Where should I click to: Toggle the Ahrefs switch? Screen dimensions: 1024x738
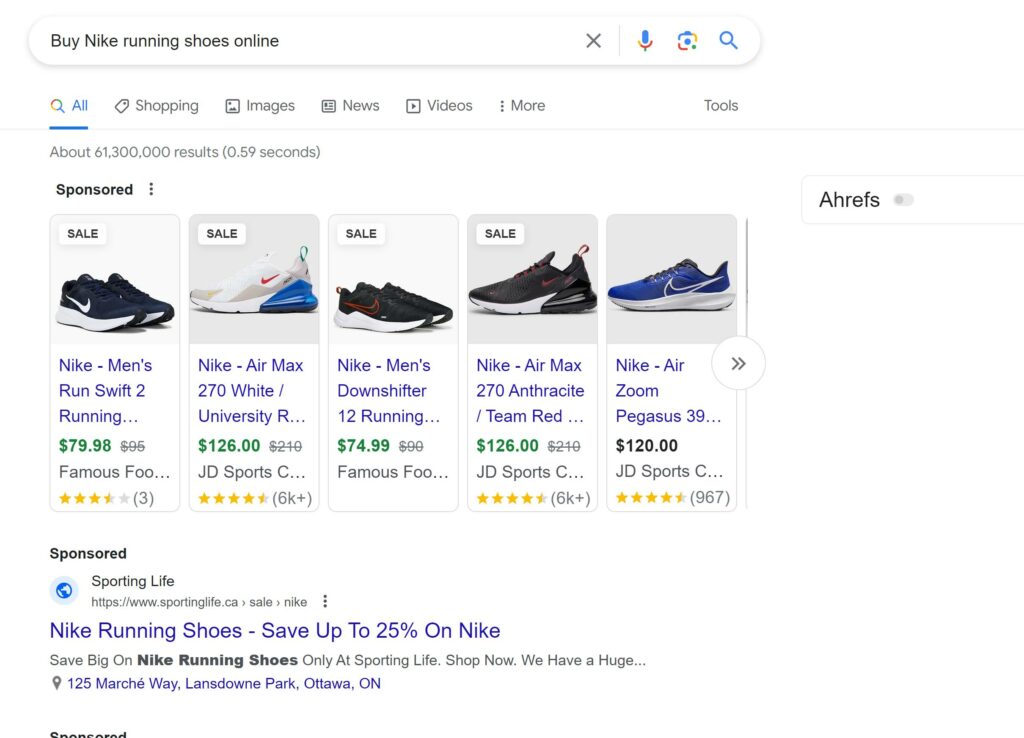pos(903,200)
